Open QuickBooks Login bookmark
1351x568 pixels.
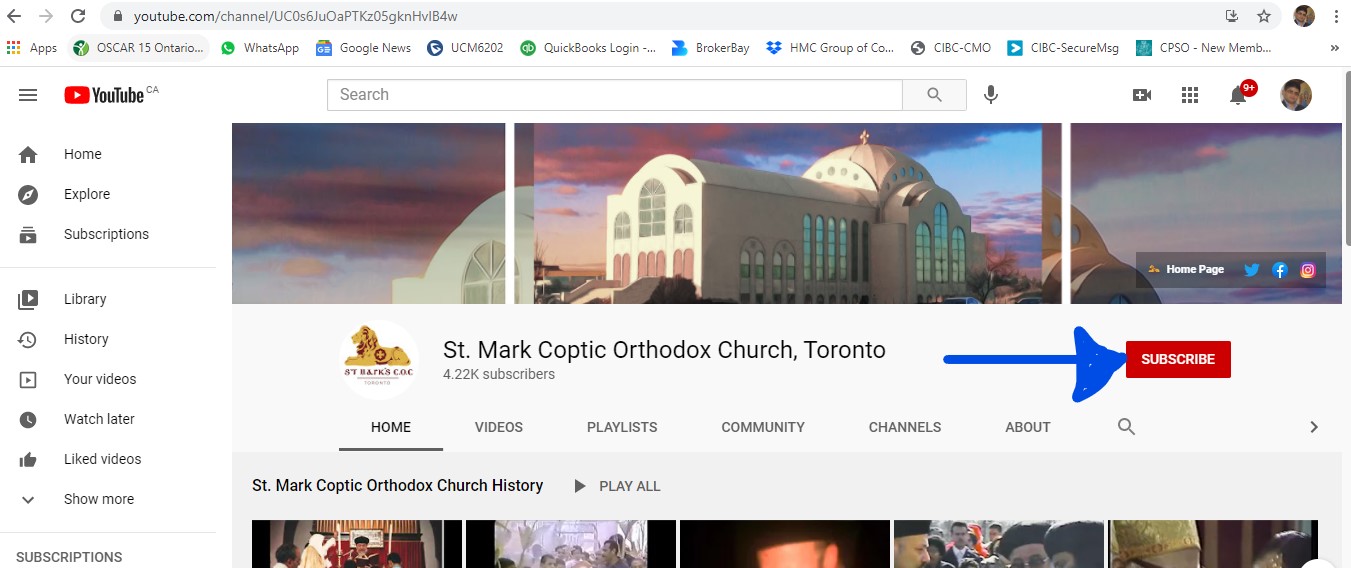[589, 47]
